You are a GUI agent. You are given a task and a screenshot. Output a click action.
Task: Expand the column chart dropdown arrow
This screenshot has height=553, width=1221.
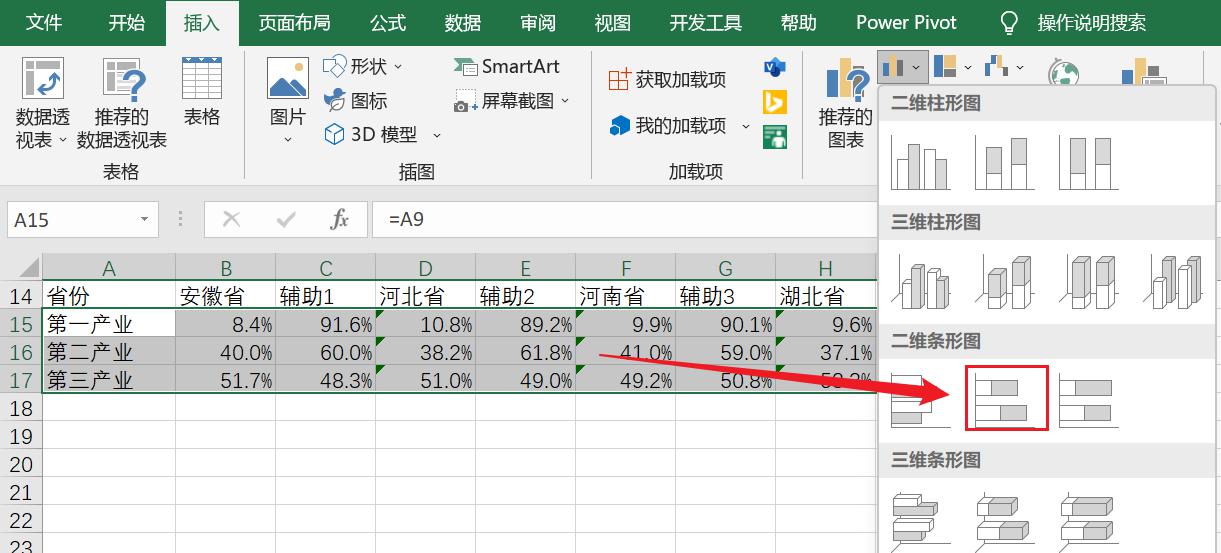[917, 68]
